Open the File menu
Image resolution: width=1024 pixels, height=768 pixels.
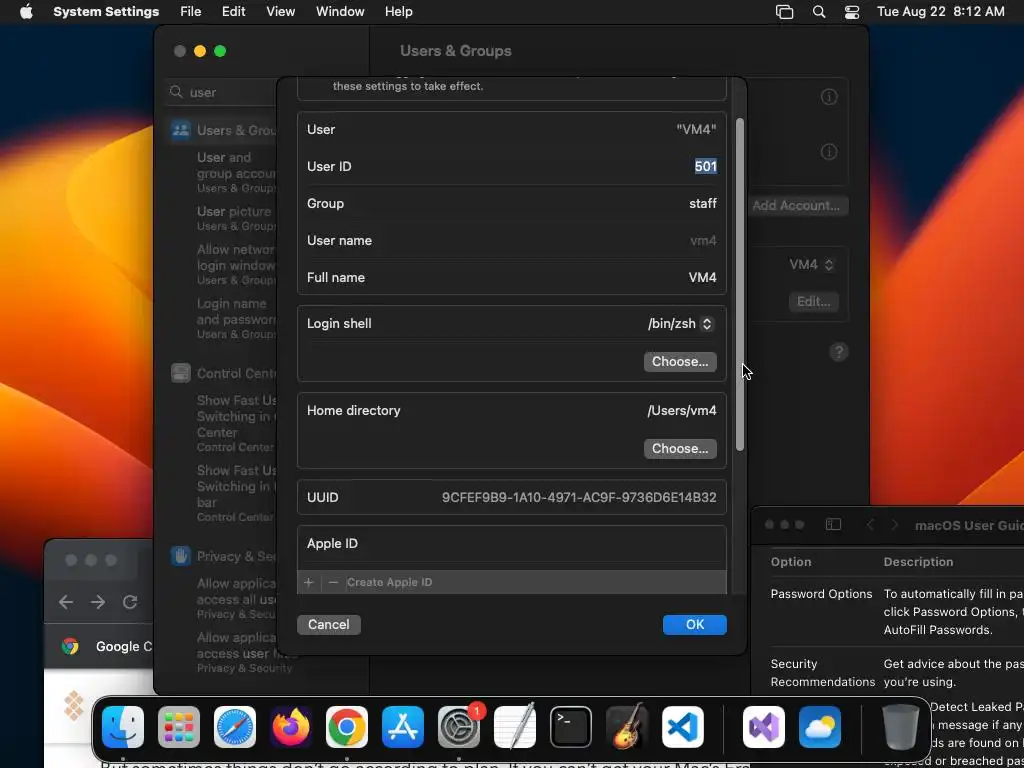pos(191,12)
